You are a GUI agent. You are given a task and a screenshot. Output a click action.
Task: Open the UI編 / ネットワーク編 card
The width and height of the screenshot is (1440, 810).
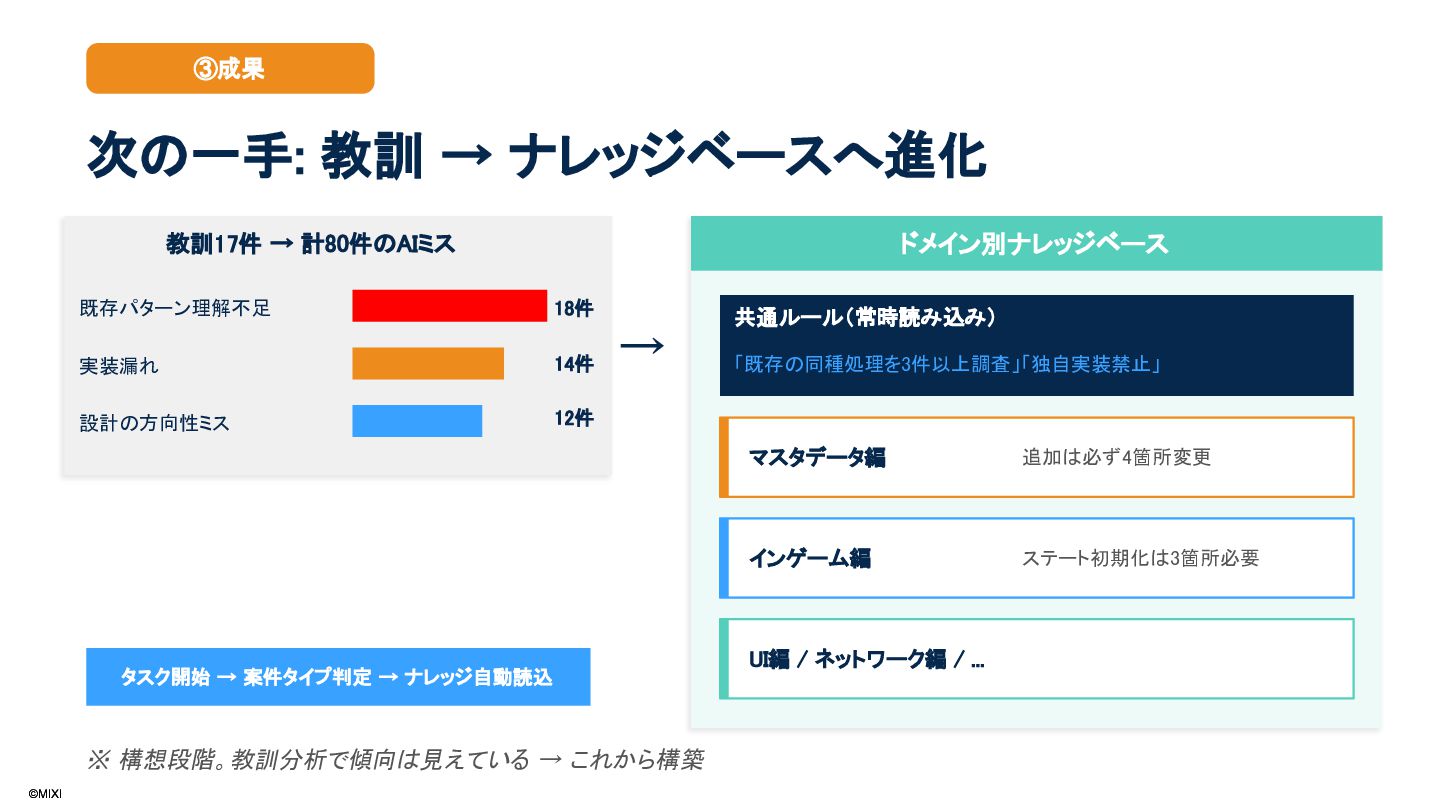tap(1036, 659)
